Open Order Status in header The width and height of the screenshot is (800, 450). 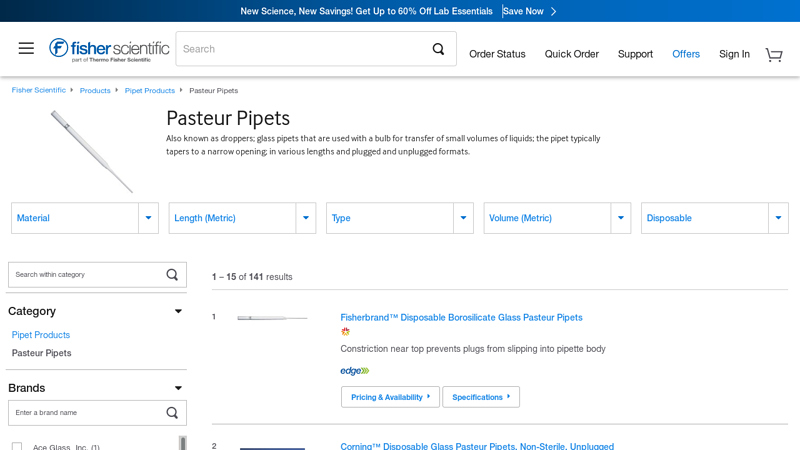click(497, 54)
